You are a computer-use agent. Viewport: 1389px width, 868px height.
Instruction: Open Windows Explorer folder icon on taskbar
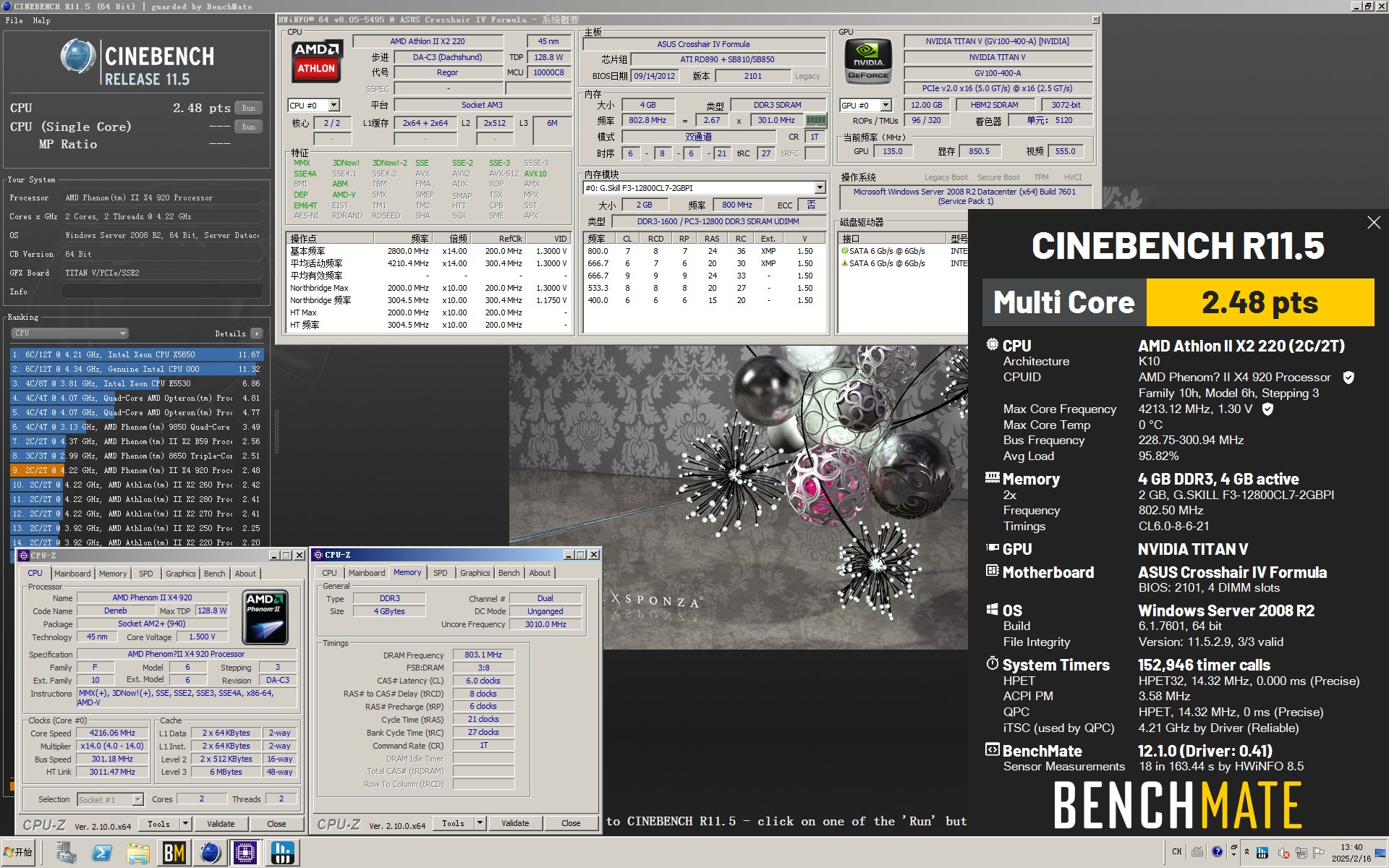(138, 853)
